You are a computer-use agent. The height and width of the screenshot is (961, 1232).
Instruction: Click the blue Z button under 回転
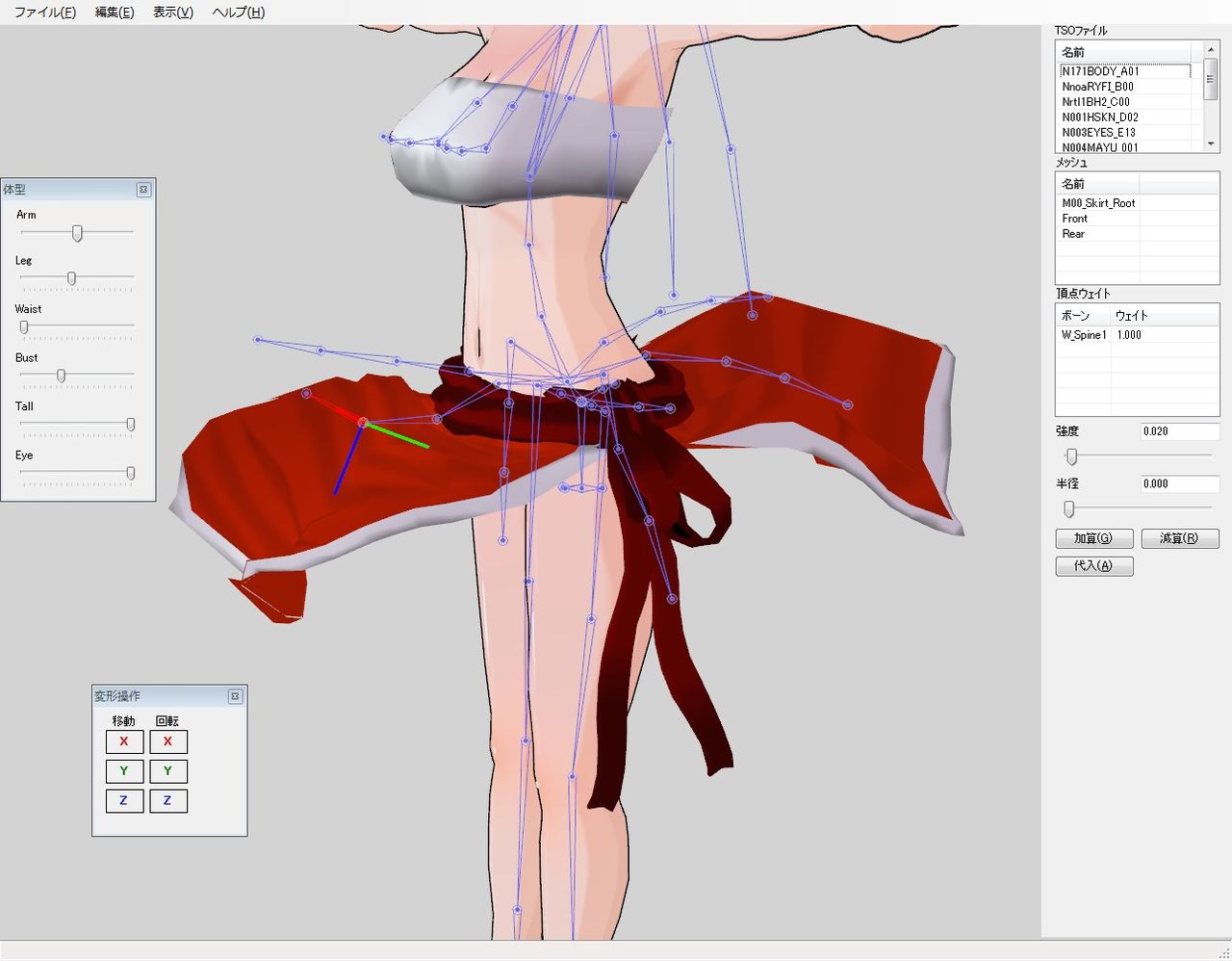coord(168,801)
